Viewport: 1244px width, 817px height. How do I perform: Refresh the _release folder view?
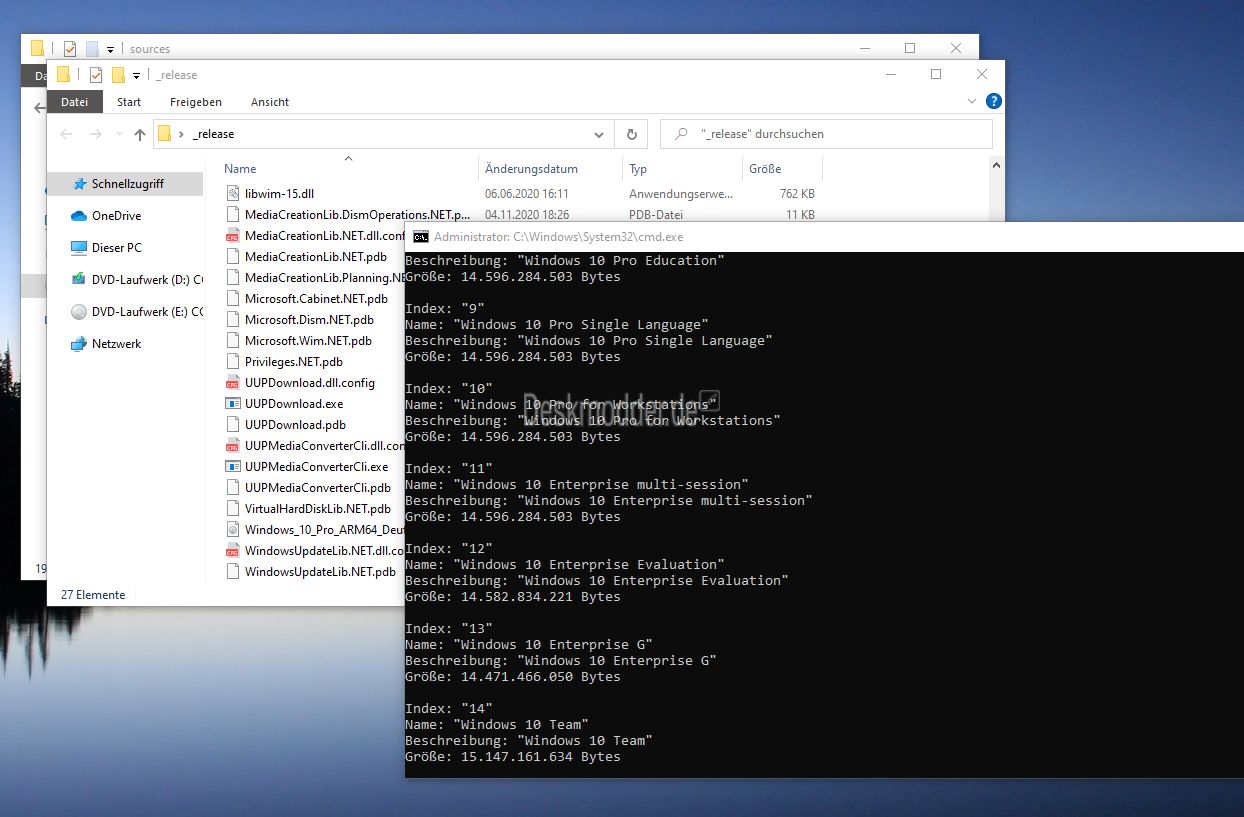pos(631,134)
